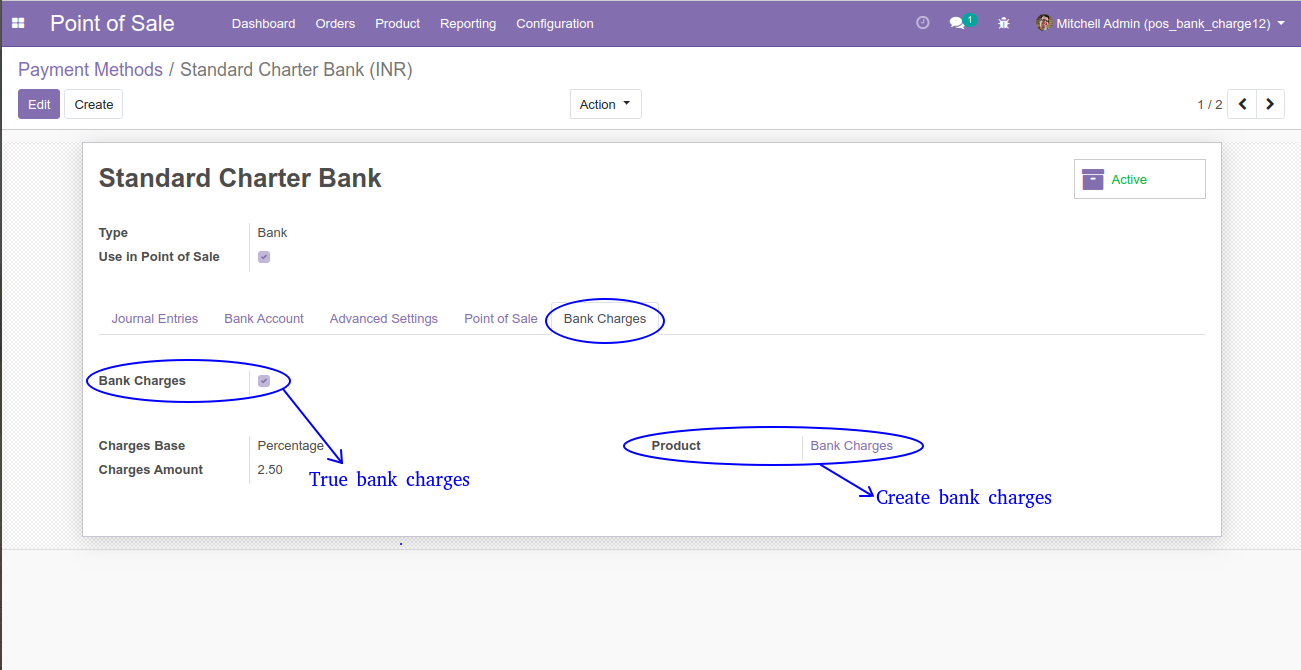Go to the next record arrow
This screenshot has width=1301, height=670.
pyautogui.click(x=1271, y=104)
